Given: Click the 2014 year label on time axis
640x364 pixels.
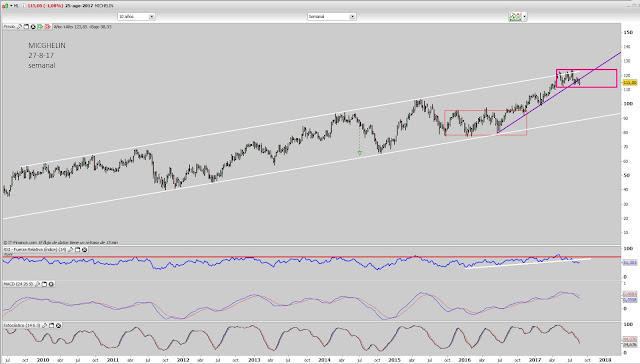Looking at the screenshot, I should click(324, 360).
